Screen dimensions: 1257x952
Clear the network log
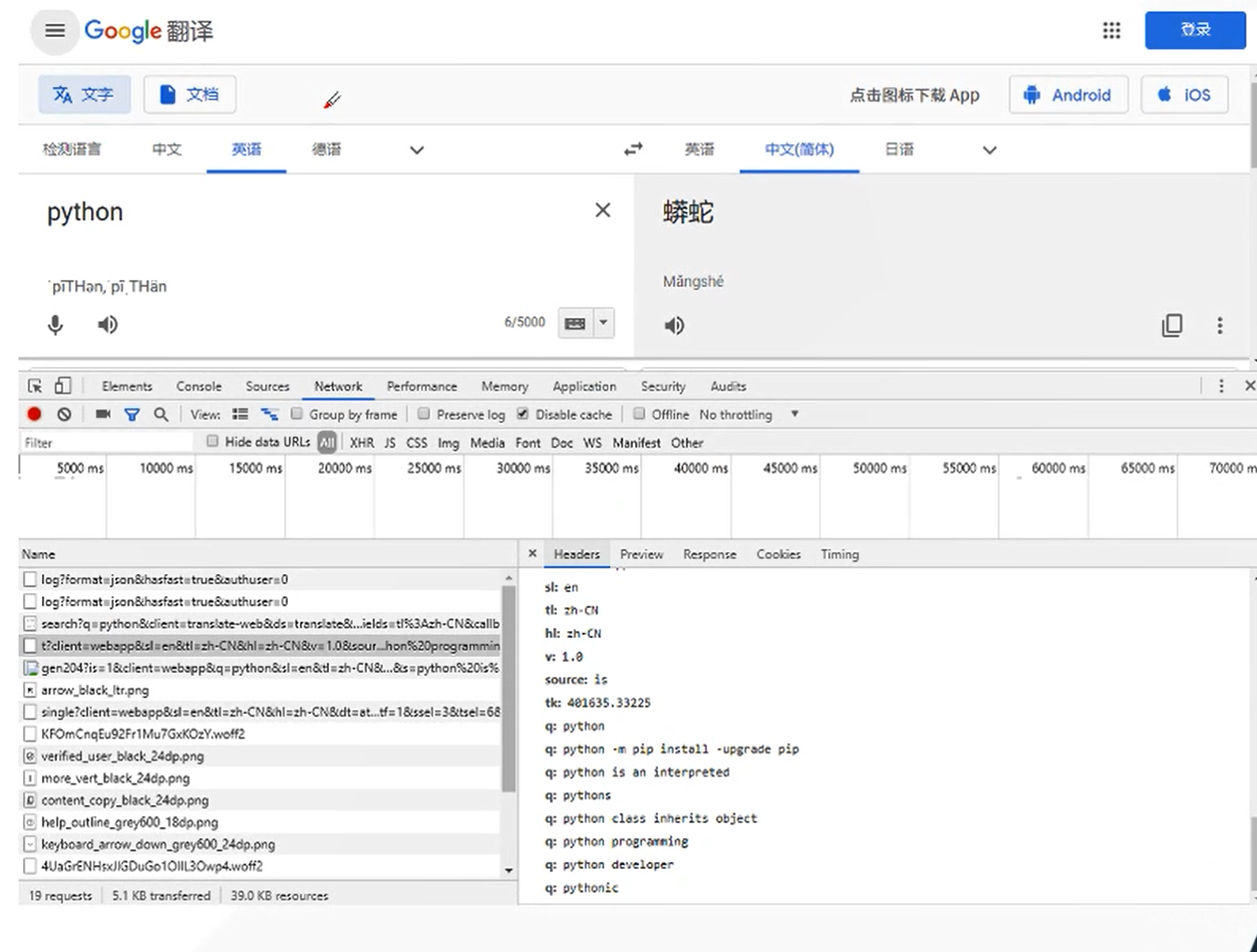pyautogui.click(x=65, y=414)
